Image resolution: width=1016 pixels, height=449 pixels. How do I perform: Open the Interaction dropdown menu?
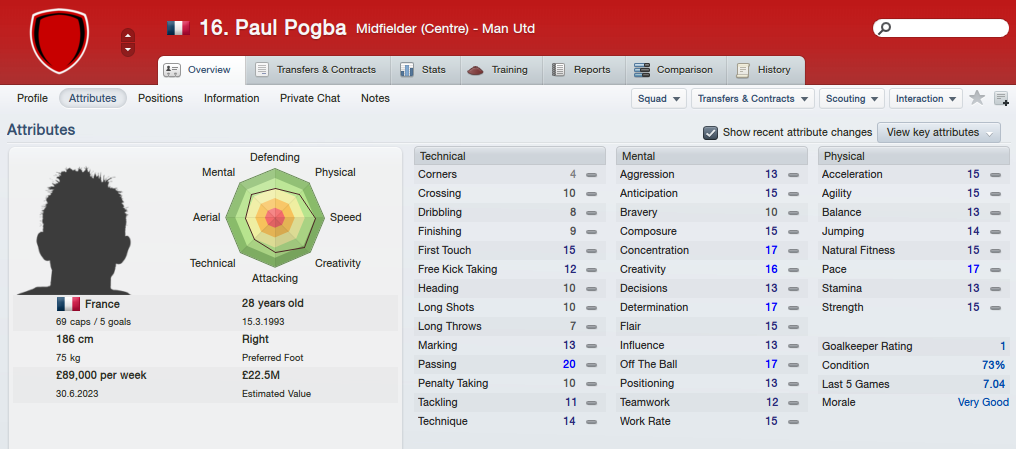pyautogui.click(x=925, y=98)
